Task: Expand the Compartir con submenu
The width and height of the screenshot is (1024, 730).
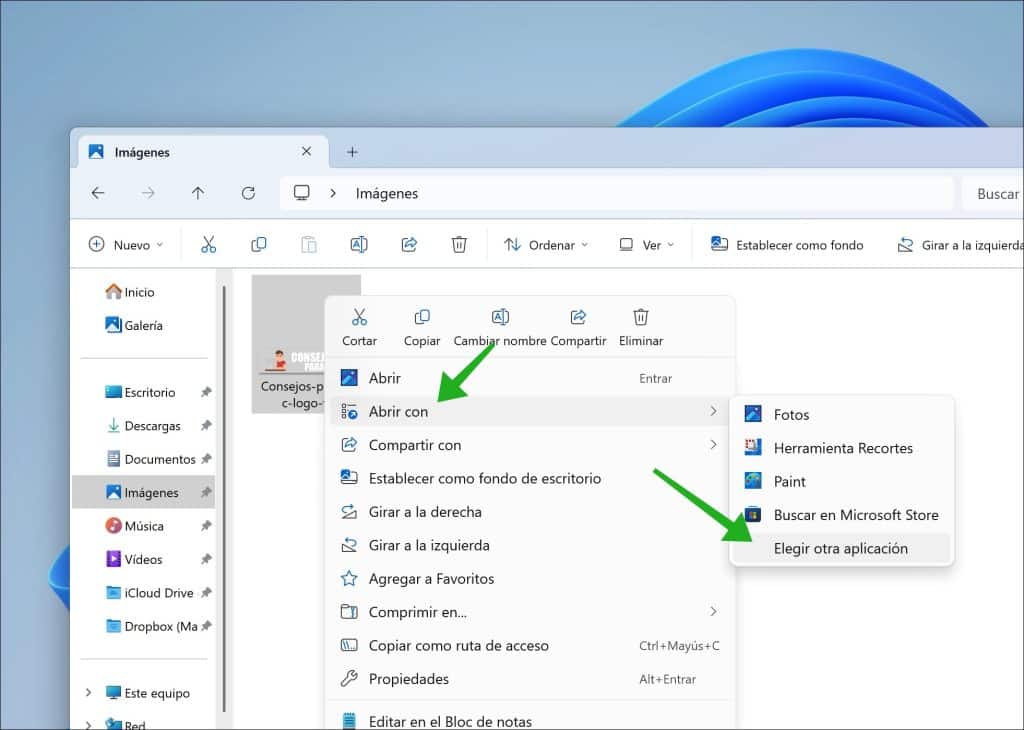Action: click(713, 445)
